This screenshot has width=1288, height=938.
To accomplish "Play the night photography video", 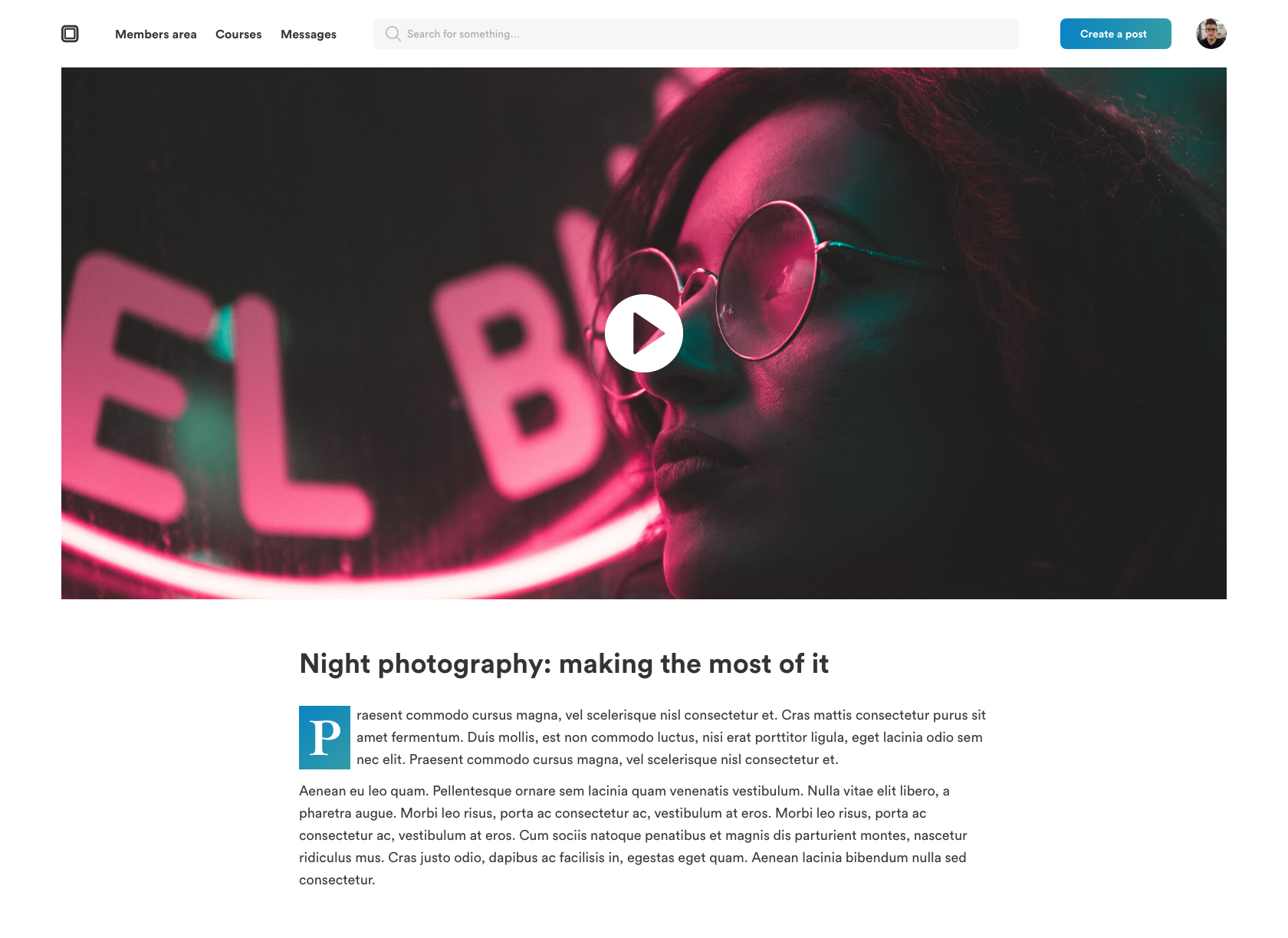I will point(644,333).
